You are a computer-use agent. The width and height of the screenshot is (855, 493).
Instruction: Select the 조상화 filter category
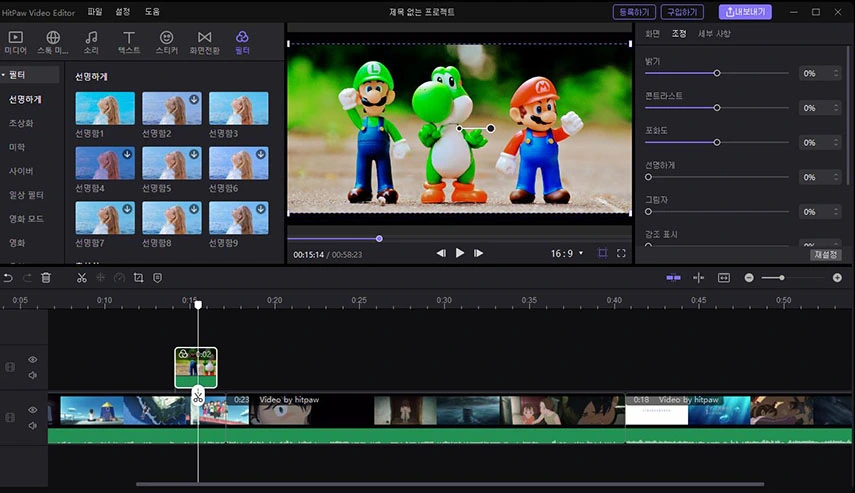[21, 123]
